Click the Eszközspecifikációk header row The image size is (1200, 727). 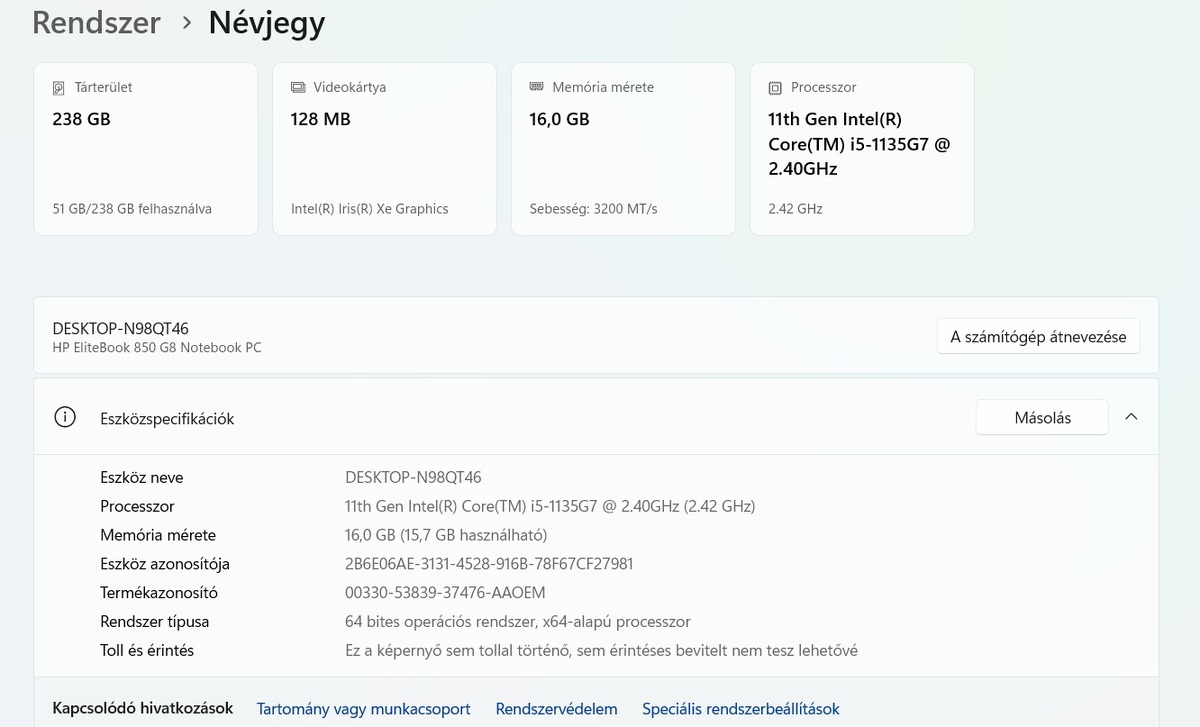[x=500, y=418]
